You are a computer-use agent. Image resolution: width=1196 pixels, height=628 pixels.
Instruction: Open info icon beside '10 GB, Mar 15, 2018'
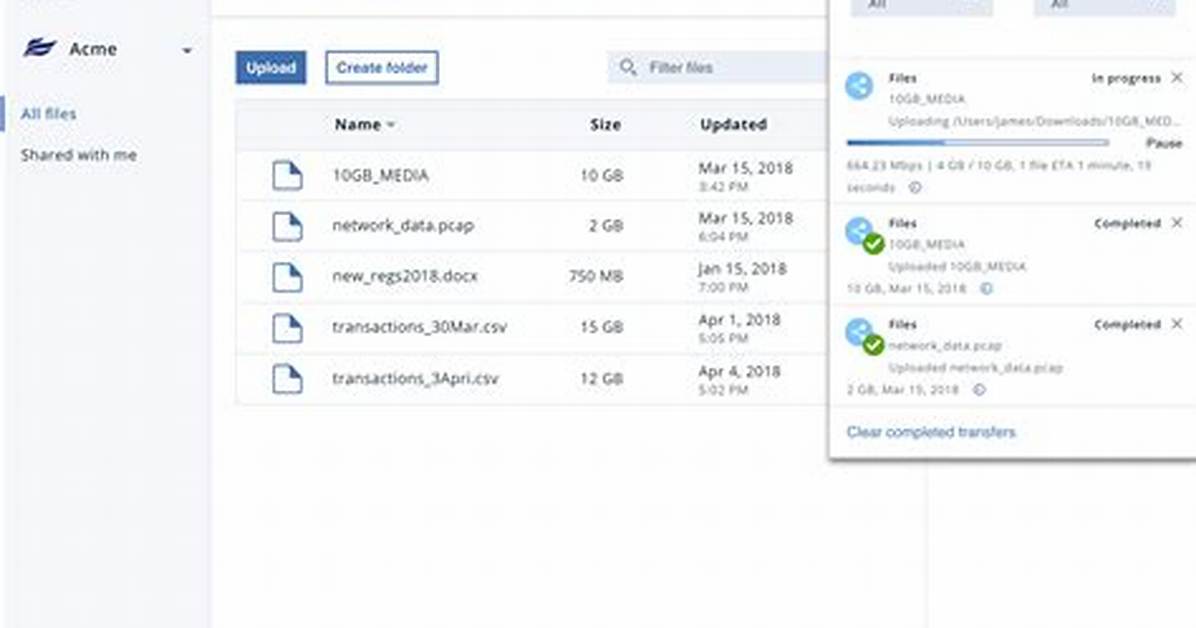986,288
